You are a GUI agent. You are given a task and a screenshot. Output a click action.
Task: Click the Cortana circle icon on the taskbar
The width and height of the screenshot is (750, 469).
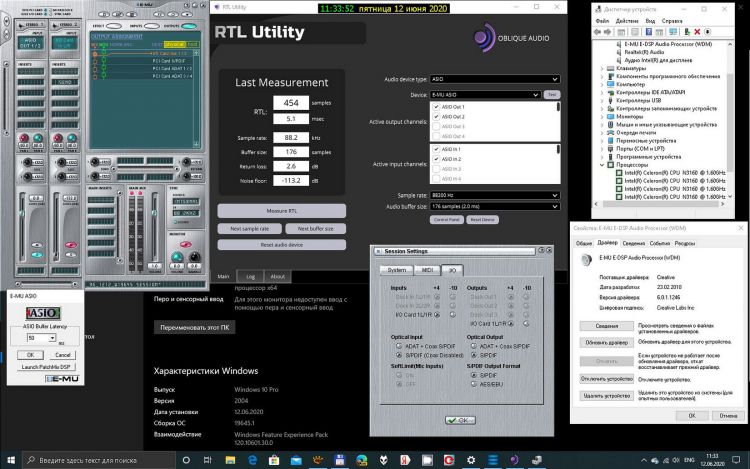[x=186, y=460]
